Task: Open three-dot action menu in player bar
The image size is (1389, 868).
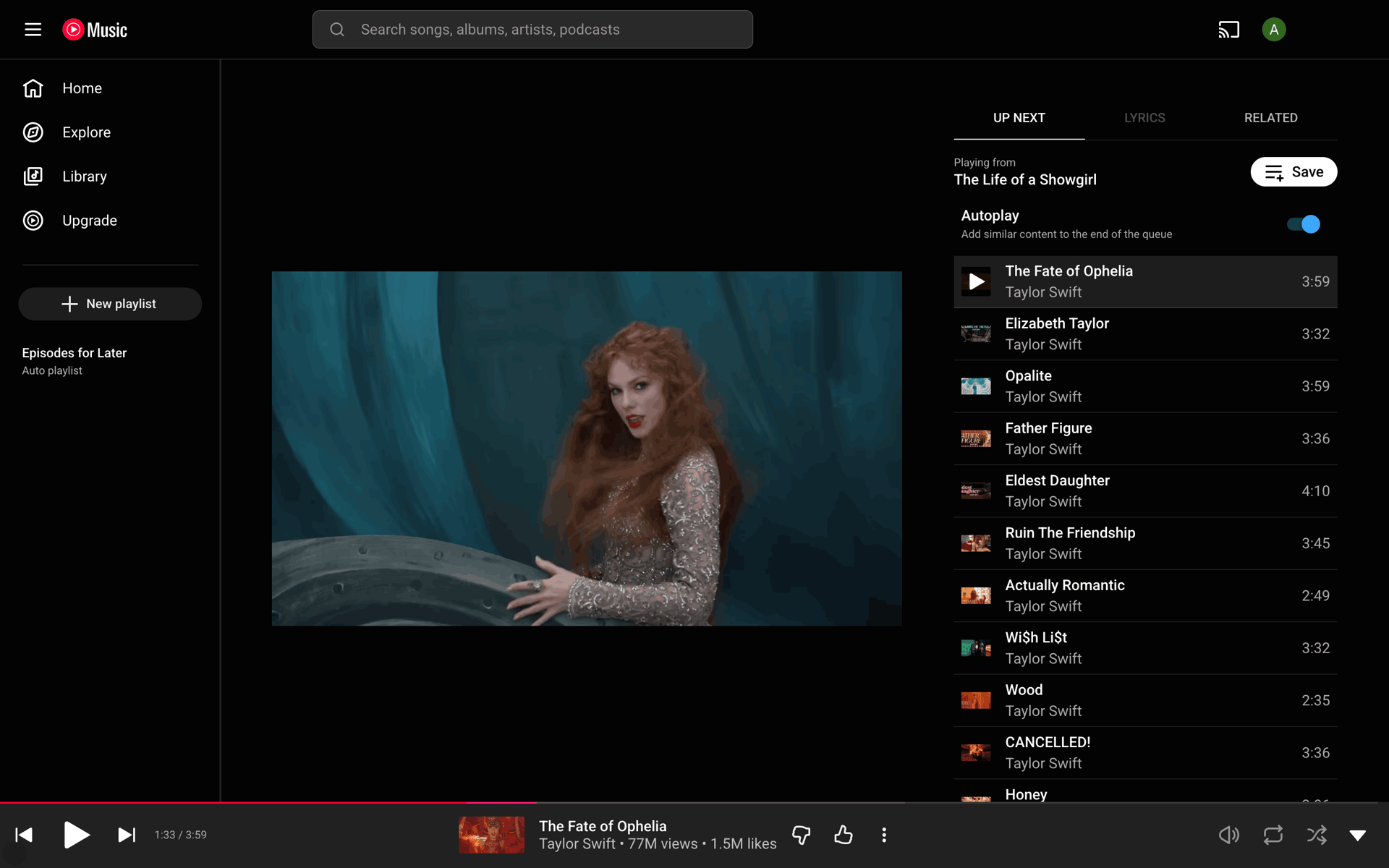Action: coord(884,835)
